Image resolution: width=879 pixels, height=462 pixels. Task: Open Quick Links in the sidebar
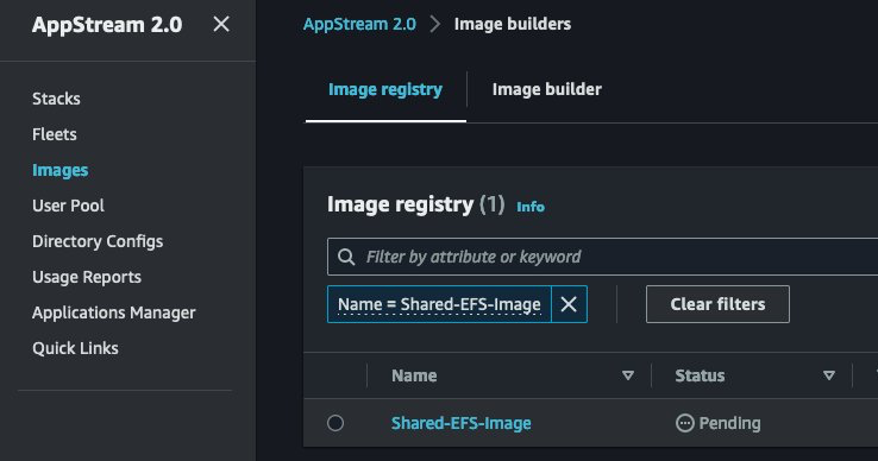pyautogui.click(x=75, y=348)
